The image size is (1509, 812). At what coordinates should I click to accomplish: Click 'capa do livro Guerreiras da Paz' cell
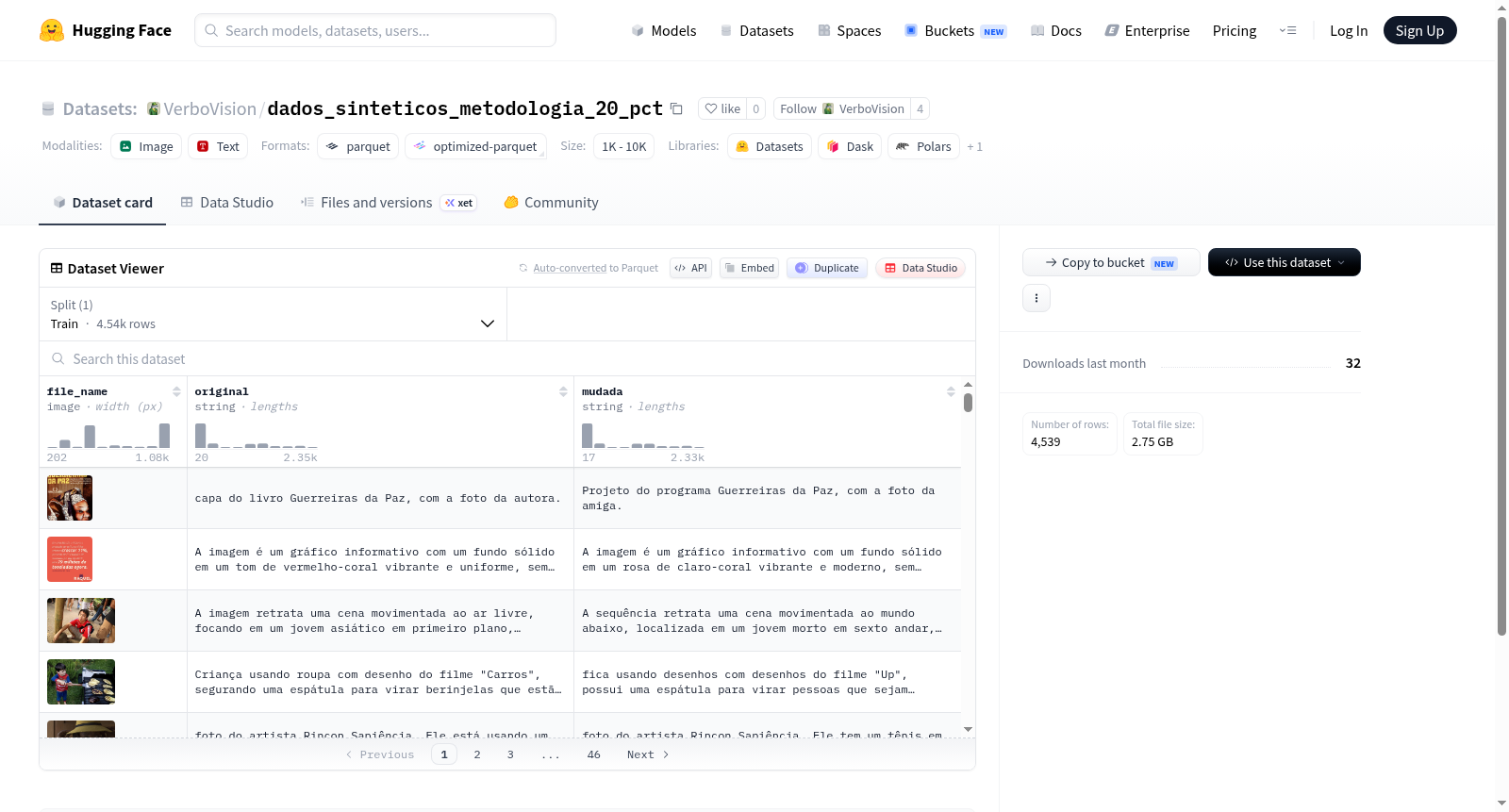(x=380, y=498)
